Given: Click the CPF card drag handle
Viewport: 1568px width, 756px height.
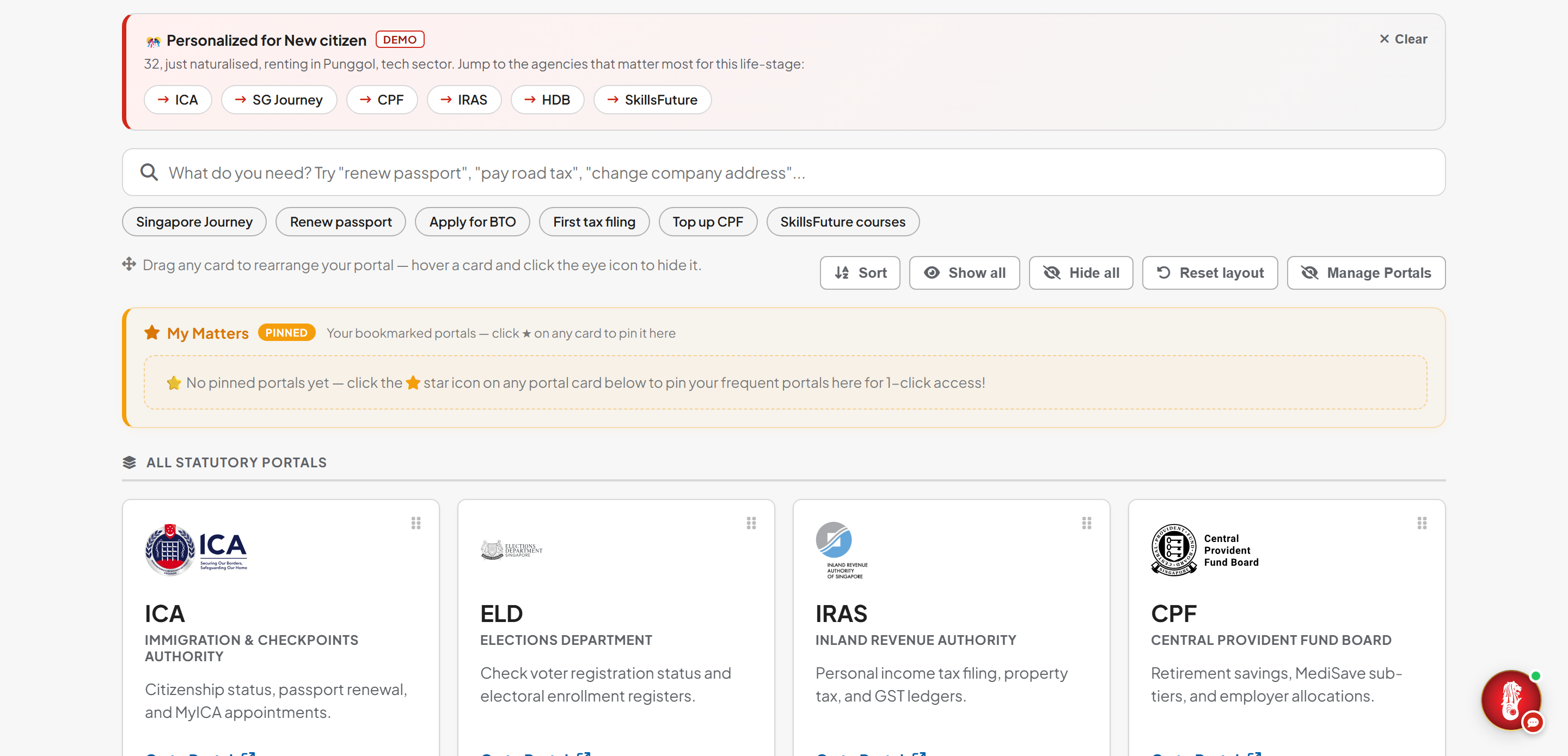Looking at the screenshot, I should click(1422, 523).
